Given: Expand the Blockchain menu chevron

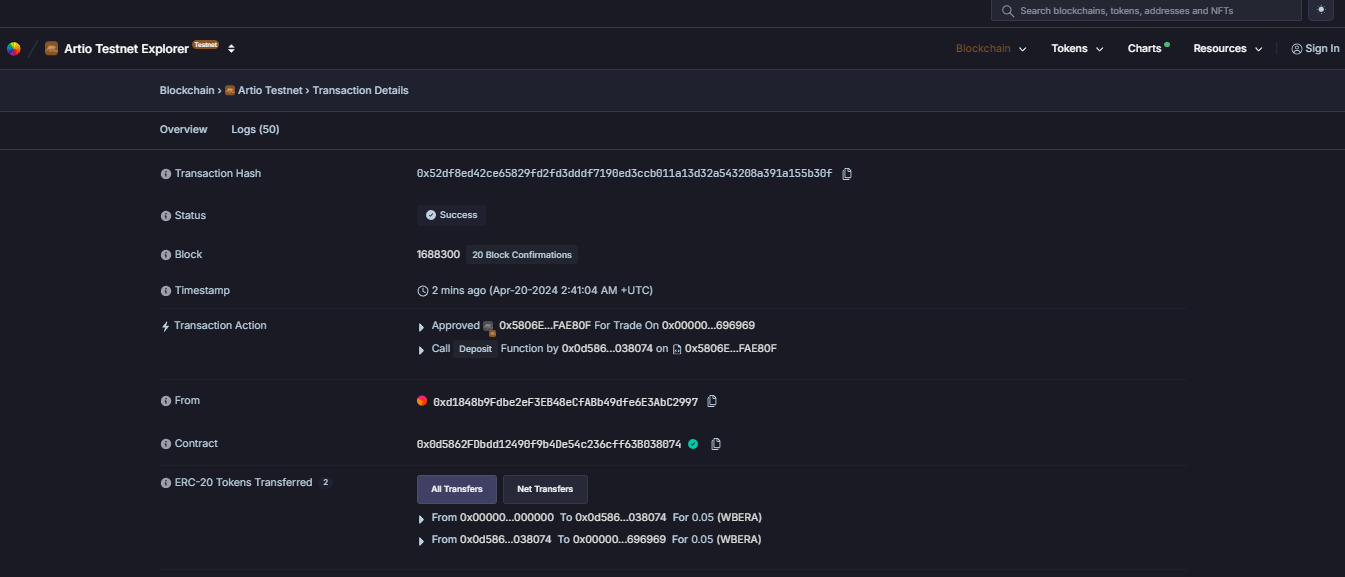Looking at the screenshot, I should click(1022, 49).
